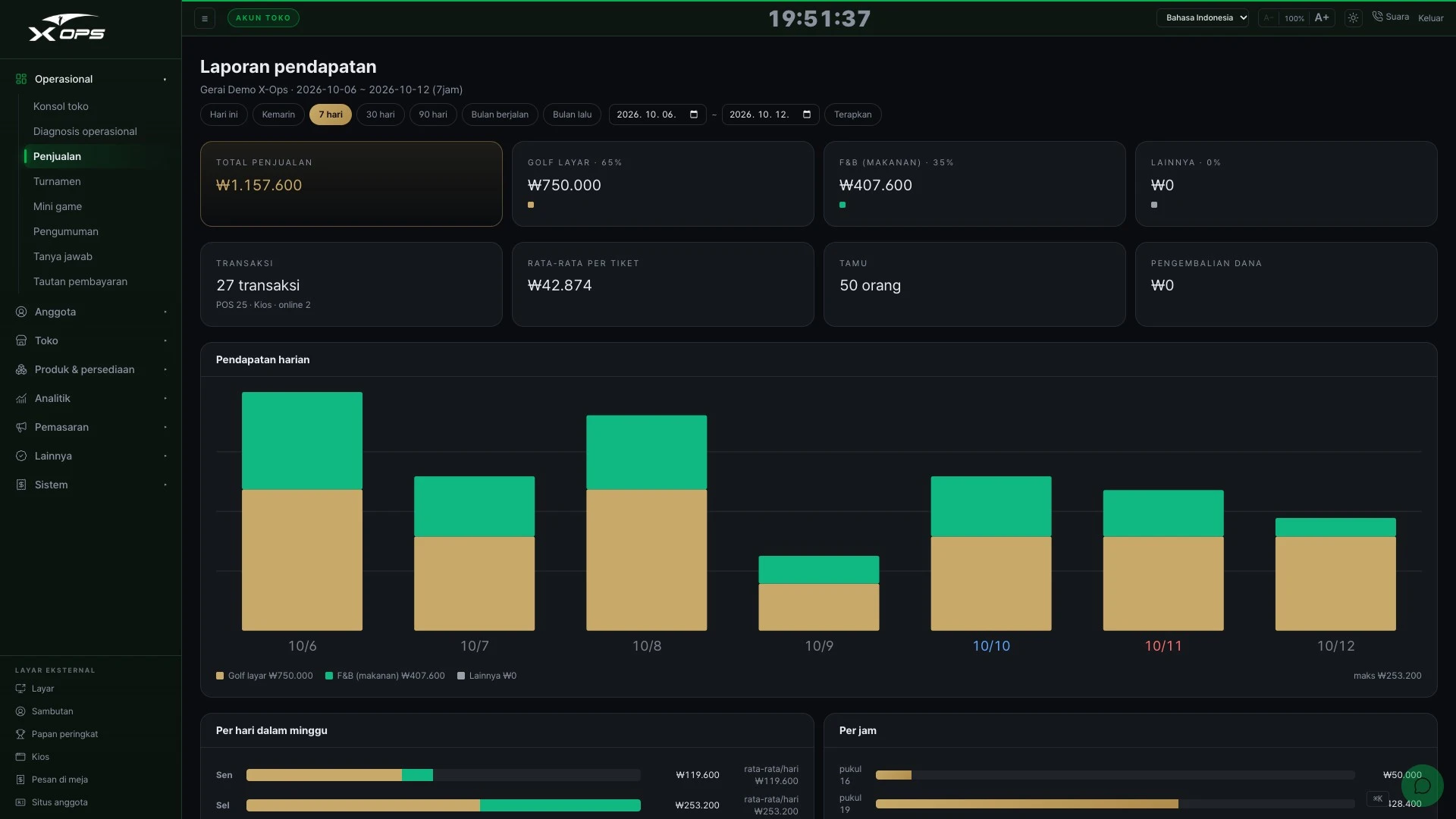Open the Bahasa Indonesia language dropdown
1456x819 pixels.
[x=1203, y=17]
